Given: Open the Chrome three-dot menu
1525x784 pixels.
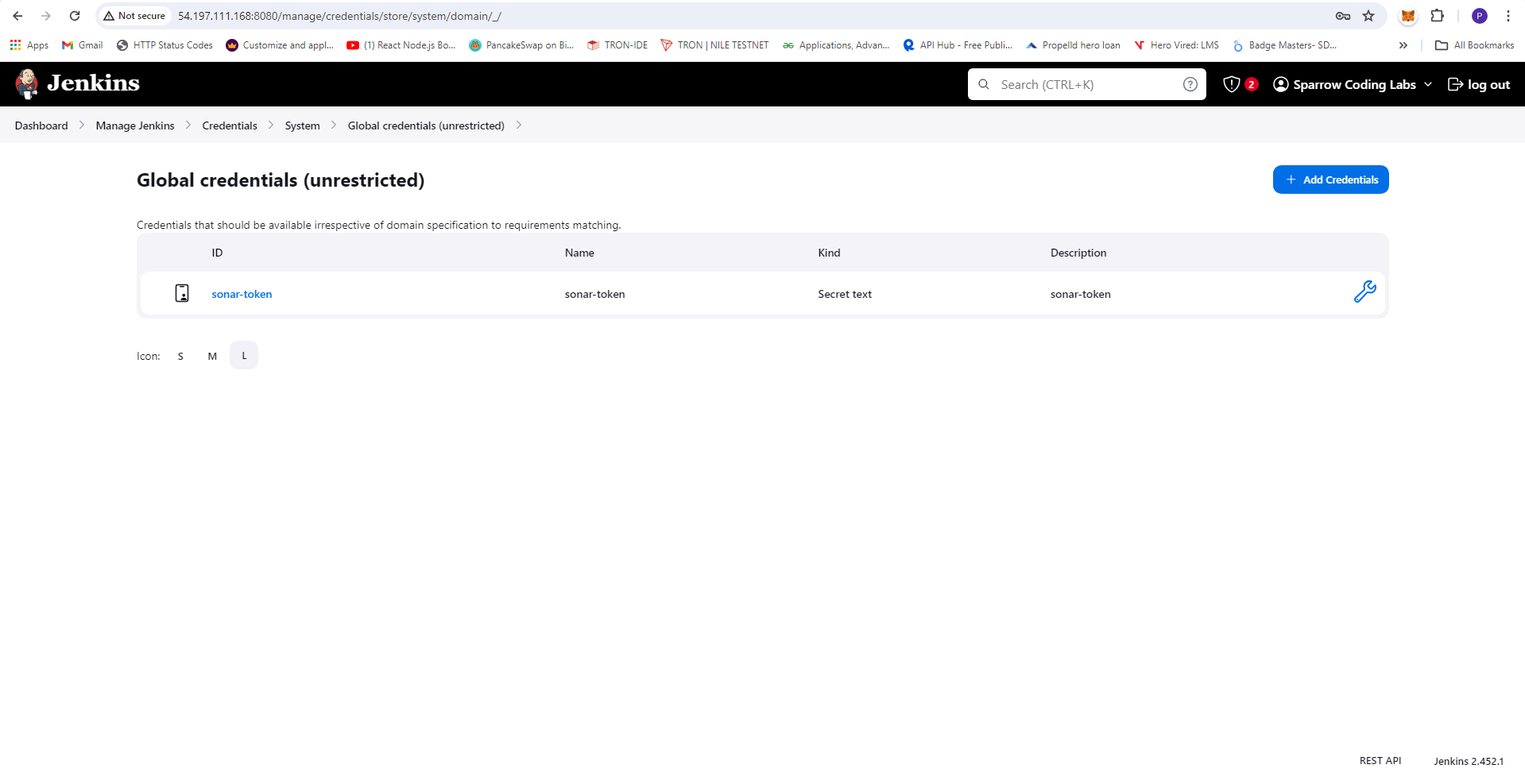Looking at the screenshot, I should click(1508, 16).
